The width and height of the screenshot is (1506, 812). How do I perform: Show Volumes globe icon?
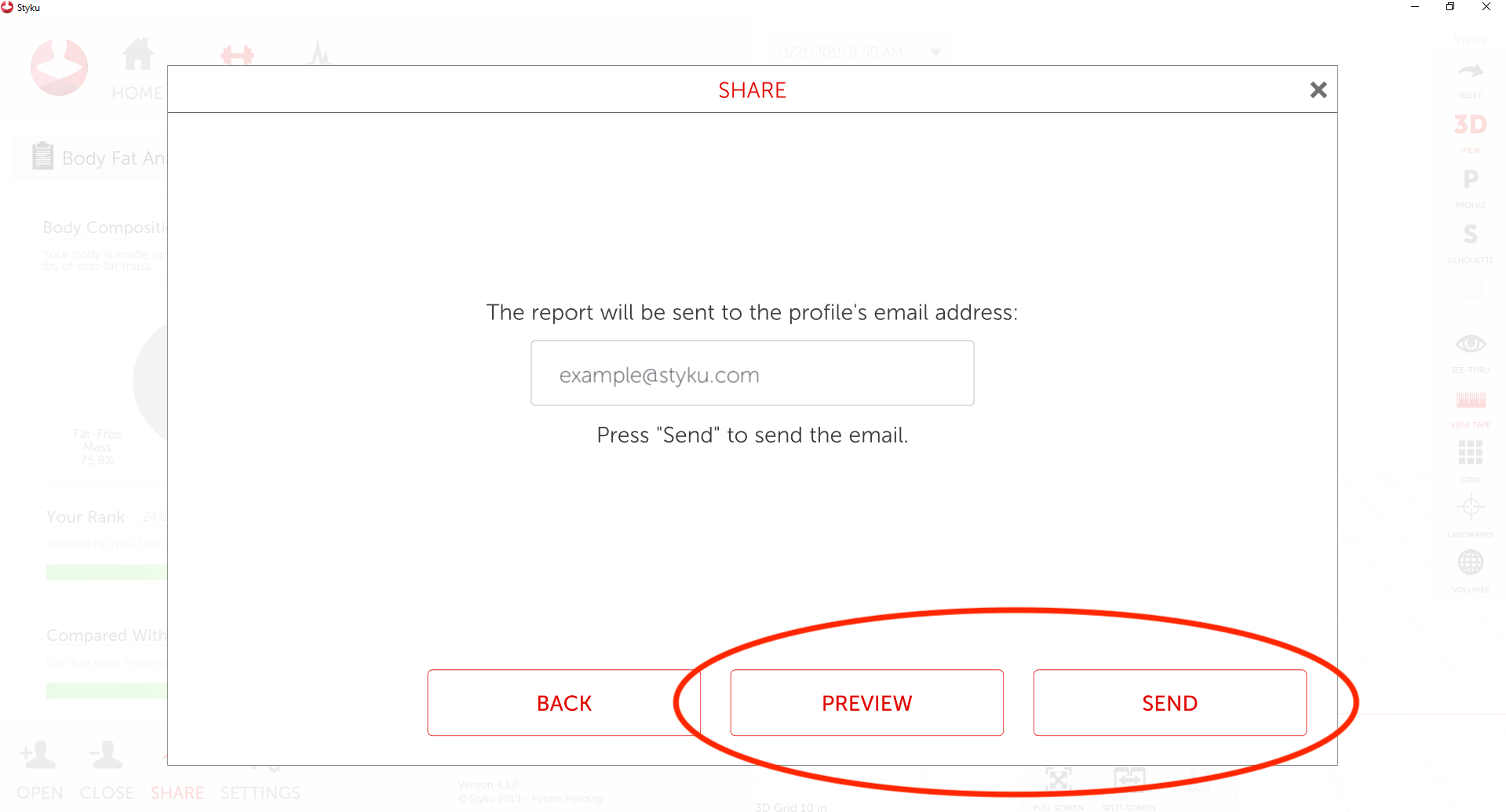[1470, 563]
